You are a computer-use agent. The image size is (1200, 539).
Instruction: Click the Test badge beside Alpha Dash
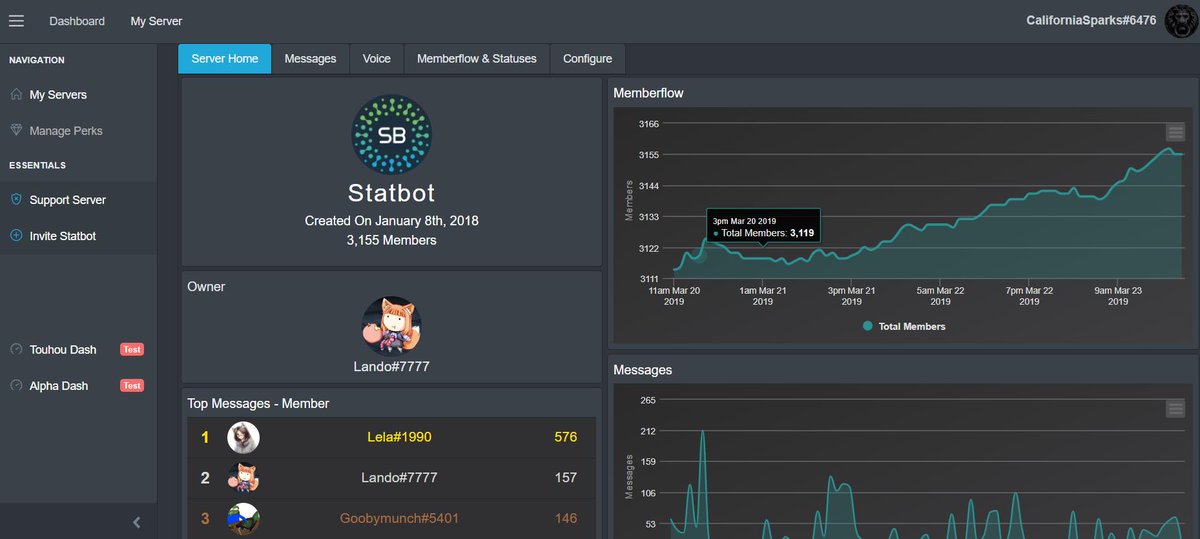point(132,385)
